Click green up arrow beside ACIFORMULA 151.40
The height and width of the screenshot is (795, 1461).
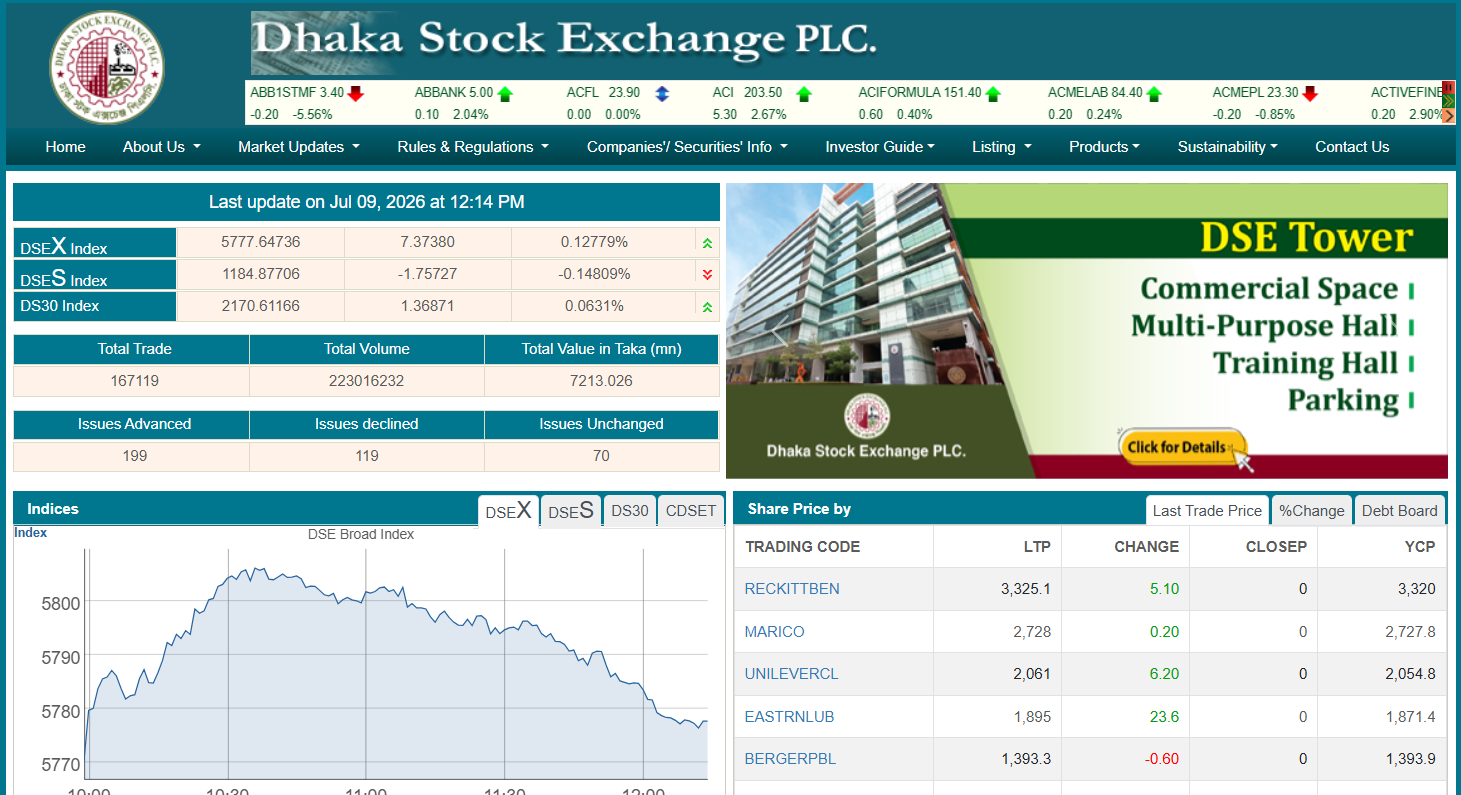click(993, 94)
